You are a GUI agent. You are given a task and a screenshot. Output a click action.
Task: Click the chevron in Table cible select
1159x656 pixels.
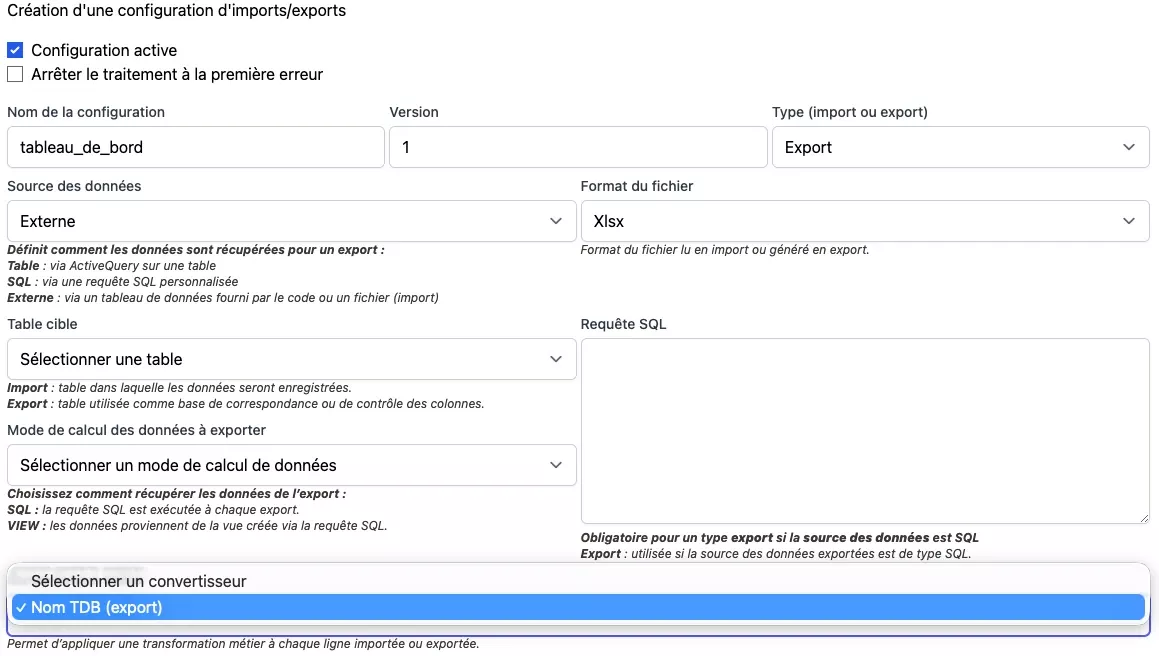[556, 359]
